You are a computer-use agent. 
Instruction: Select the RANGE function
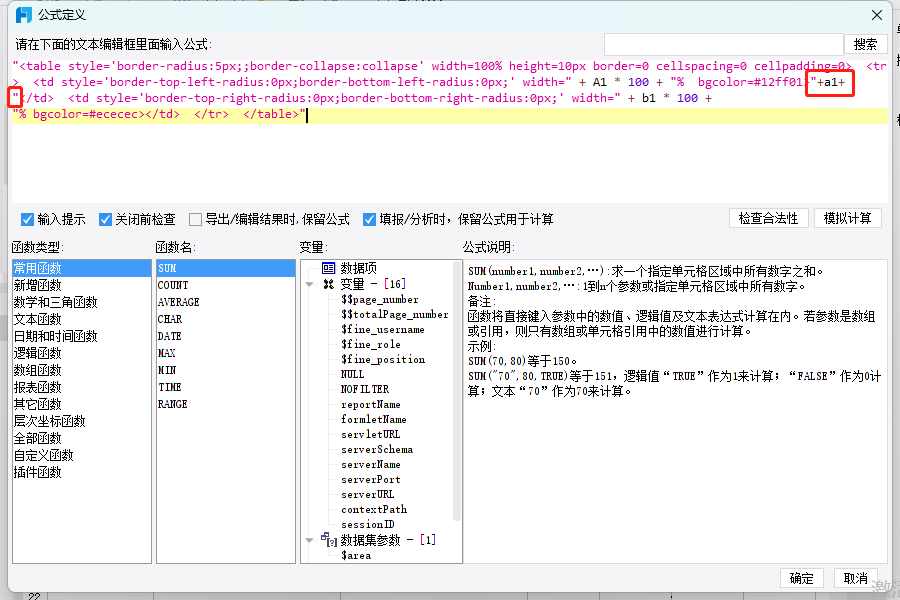pos(226,404)
